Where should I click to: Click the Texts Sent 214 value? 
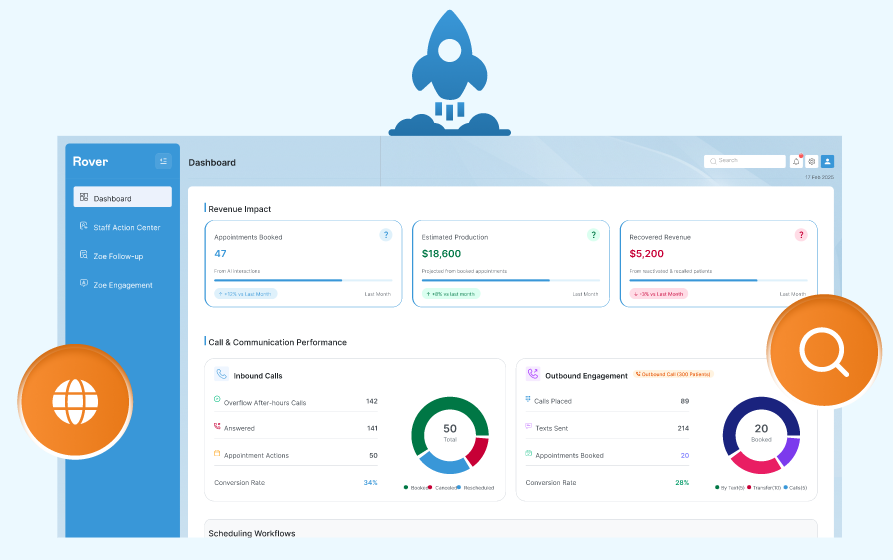pos(683,428)
